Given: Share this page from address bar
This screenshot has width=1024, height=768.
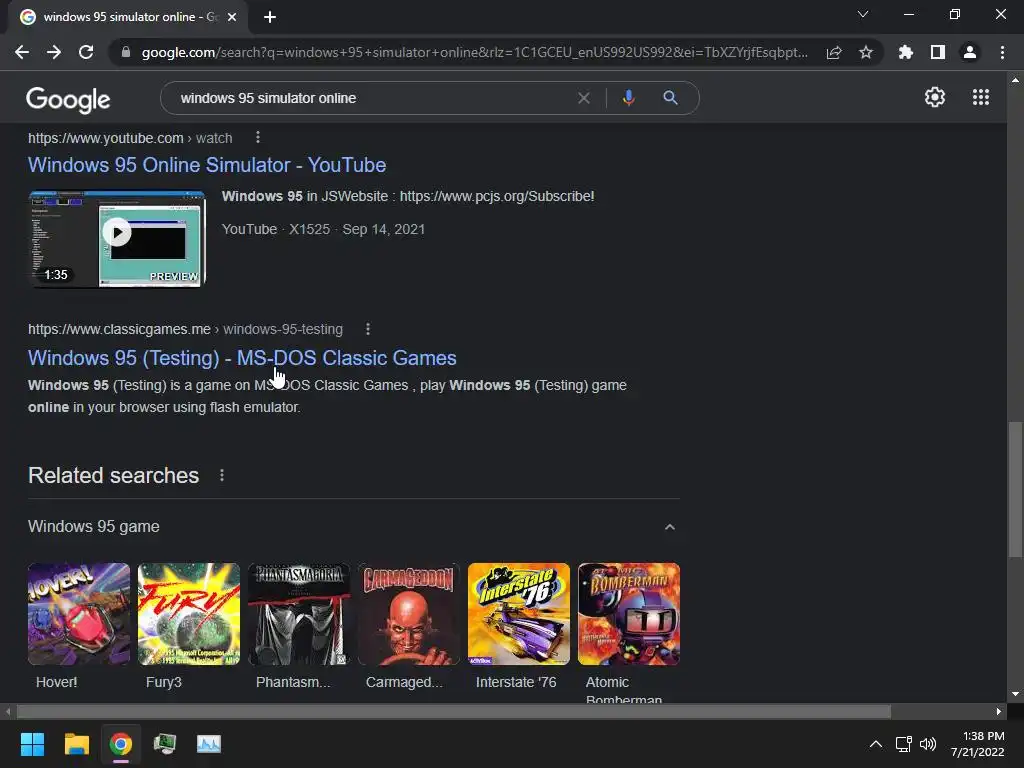Looking at the screenshot, I should click(x=834, y=52).
